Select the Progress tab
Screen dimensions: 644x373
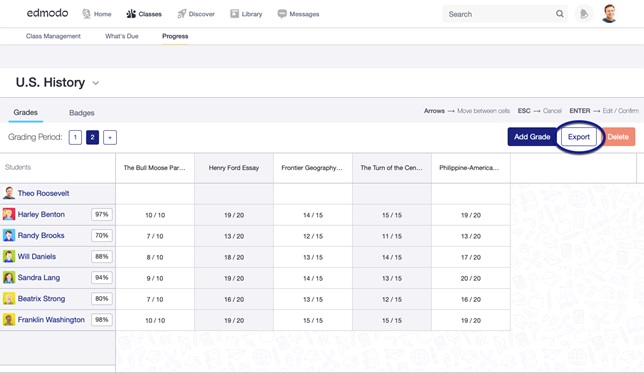(x=175, y=36)
